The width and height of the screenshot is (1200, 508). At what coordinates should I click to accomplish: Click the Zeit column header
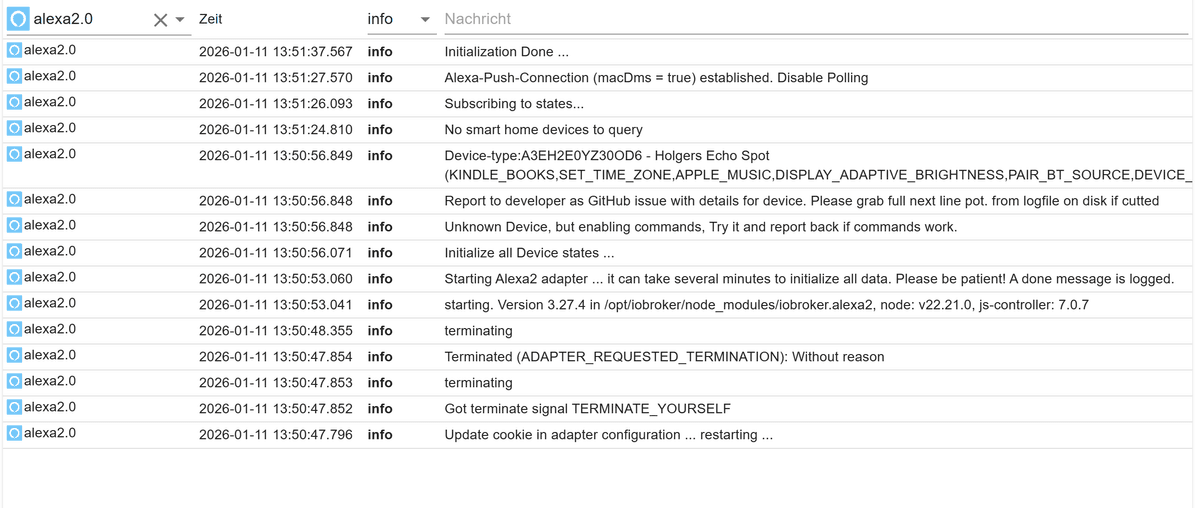click(211, 19)
